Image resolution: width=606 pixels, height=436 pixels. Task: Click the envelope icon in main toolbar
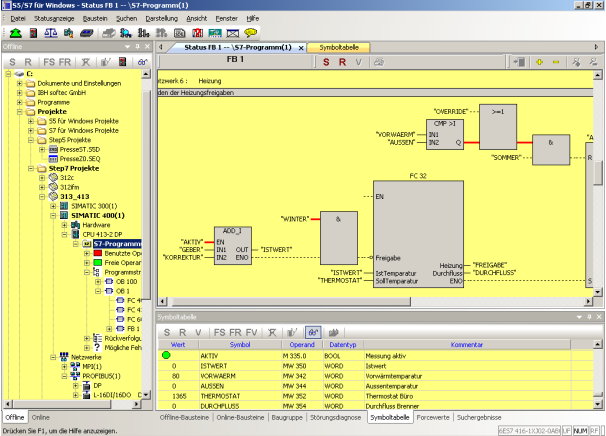233,33
